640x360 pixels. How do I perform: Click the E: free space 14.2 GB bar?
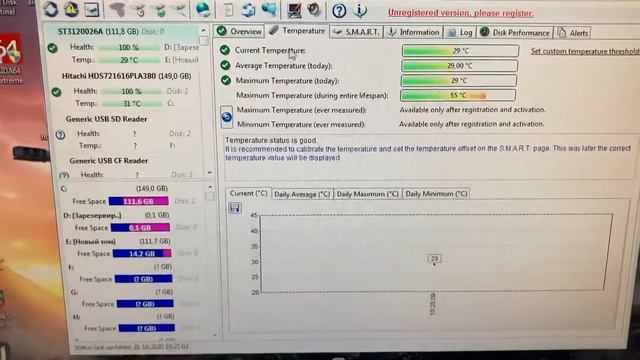coord(142,253)
